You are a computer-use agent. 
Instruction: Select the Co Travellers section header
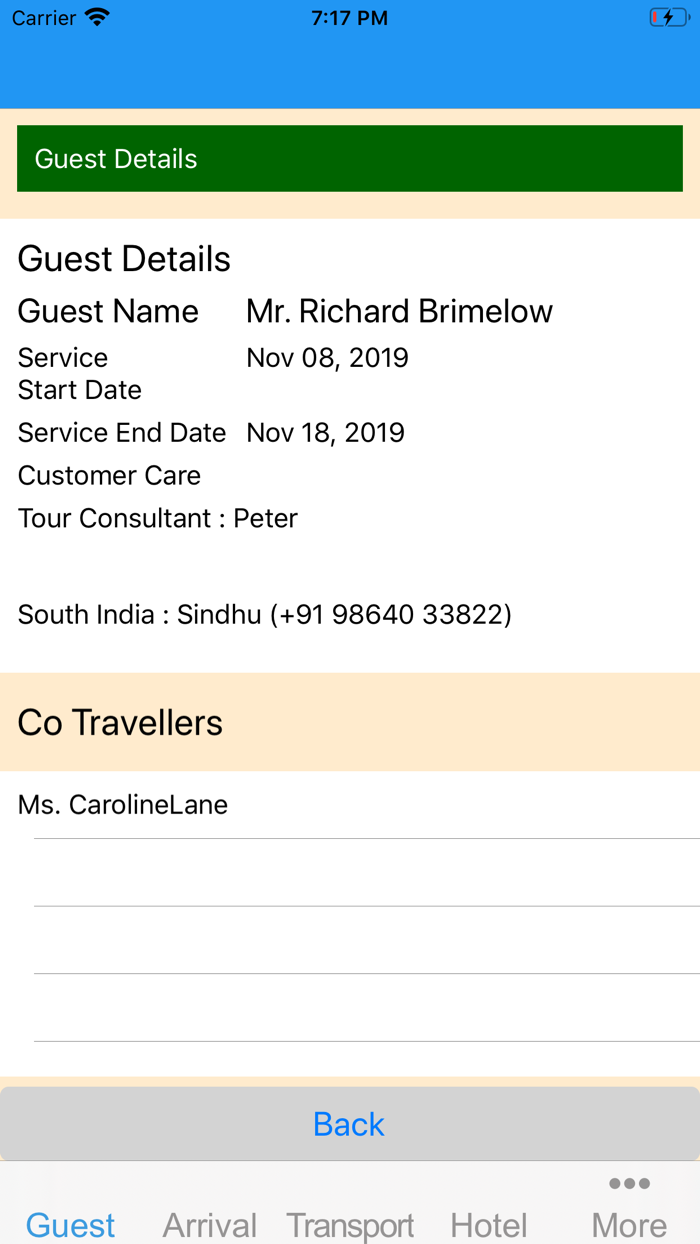(120, 722)
